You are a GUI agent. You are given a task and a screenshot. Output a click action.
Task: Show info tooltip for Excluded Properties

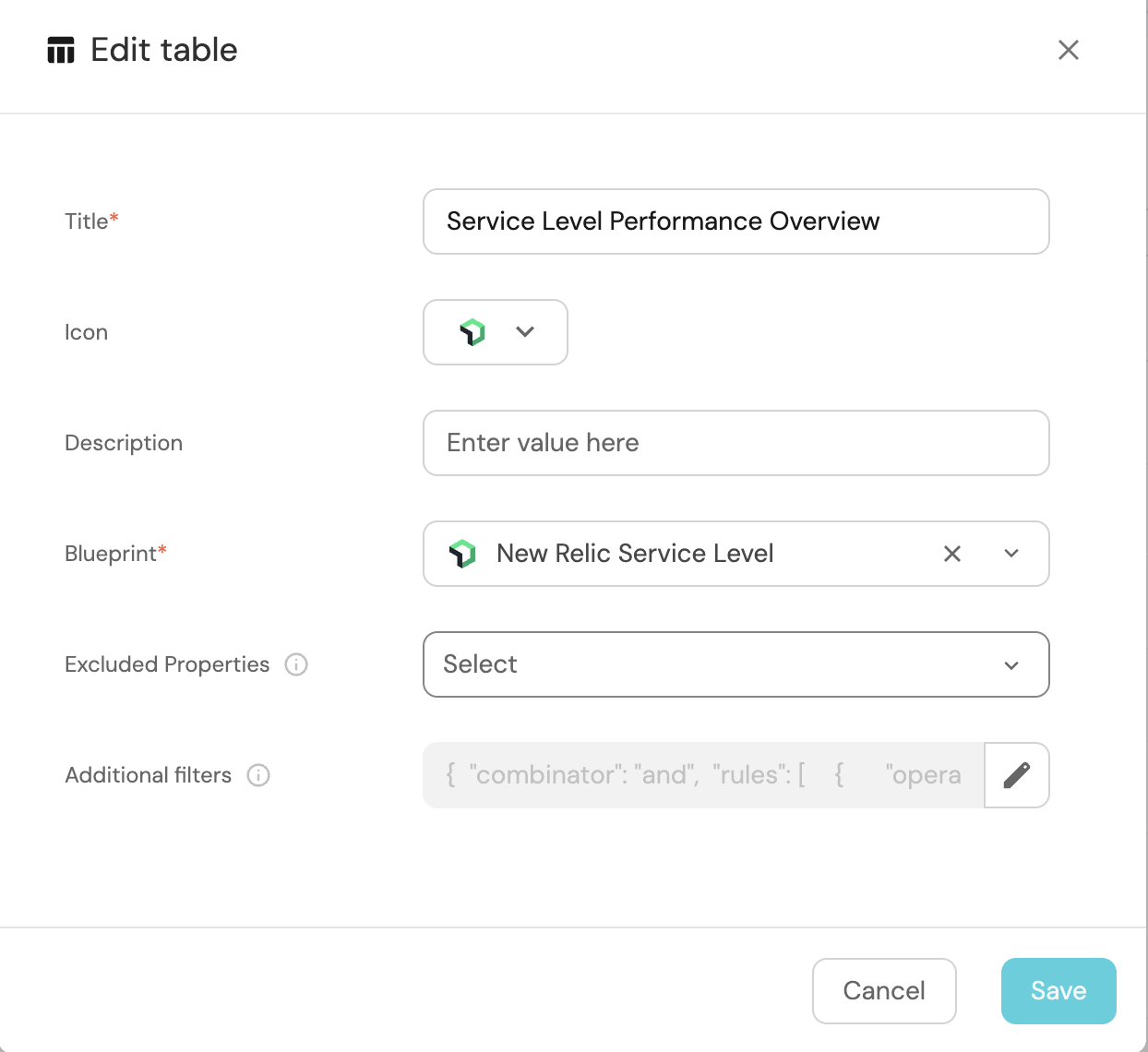pyautogui.click(x=296, y=664)
